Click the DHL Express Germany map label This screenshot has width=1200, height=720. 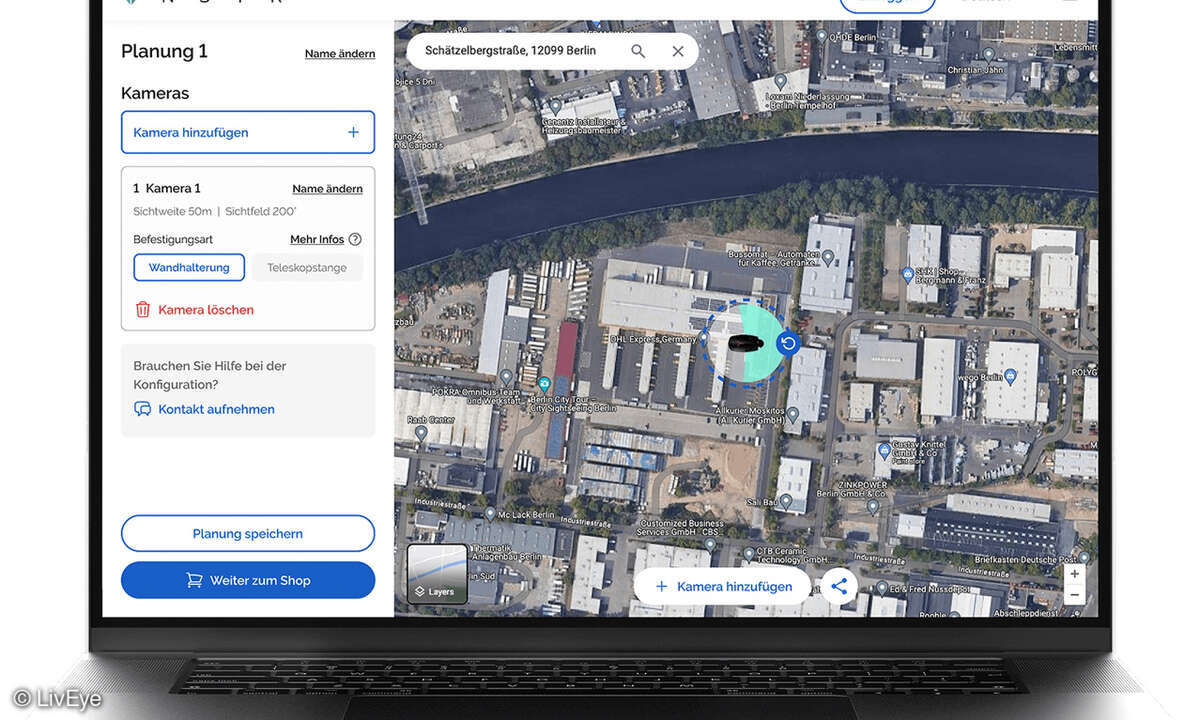coord(653,339)
